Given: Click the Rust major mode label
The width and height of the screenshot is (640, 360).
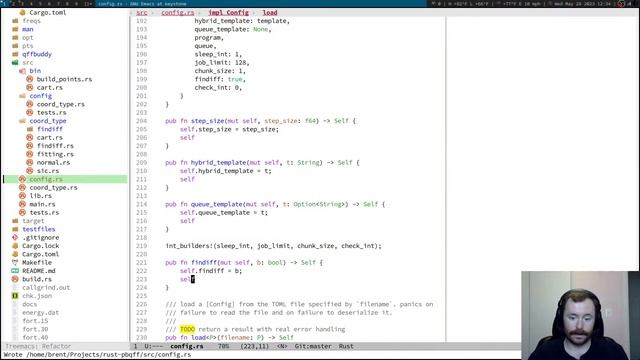Looking at the screenshot, I should 346,346.
